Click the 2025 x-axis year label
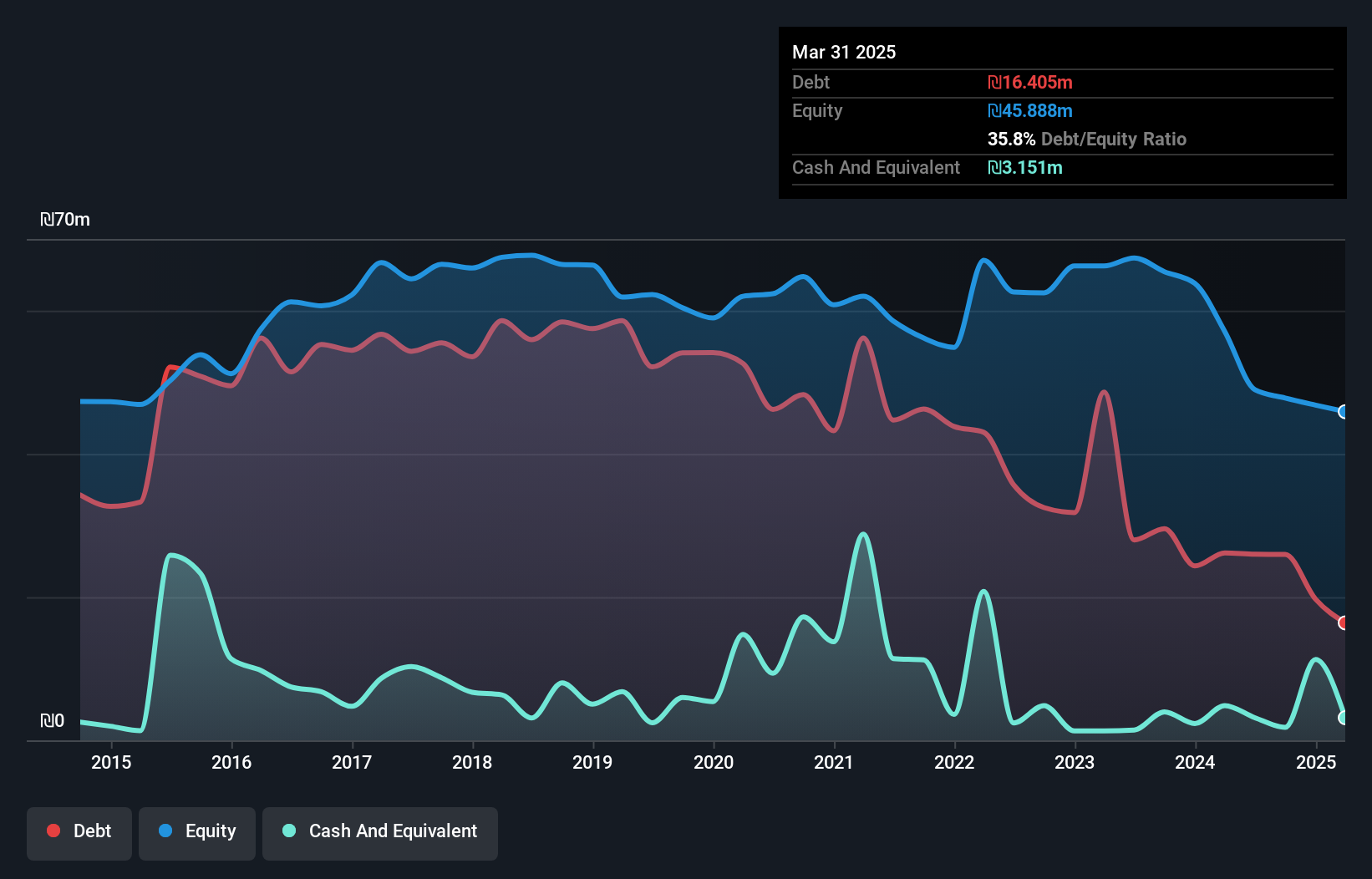Screen dimensions: 1372x879 [1316, 762]
